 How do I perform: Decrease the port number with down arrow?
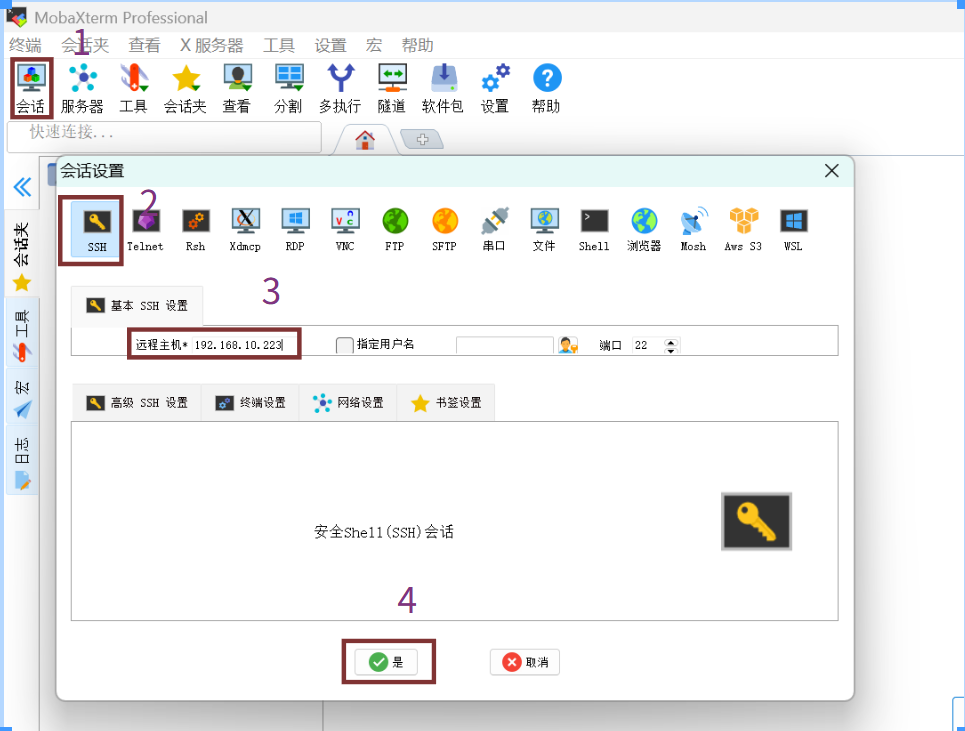(671, 350)
